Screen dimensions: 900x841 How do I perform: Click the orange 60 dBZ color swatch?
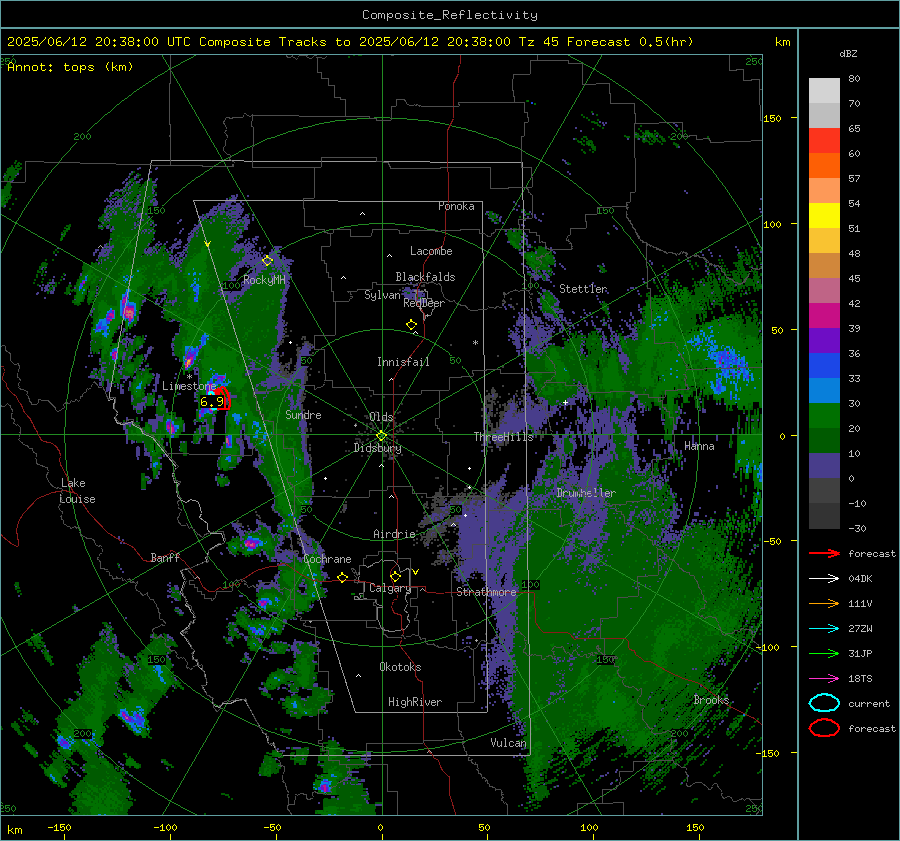pyautogui.click(x=824, y=165)
